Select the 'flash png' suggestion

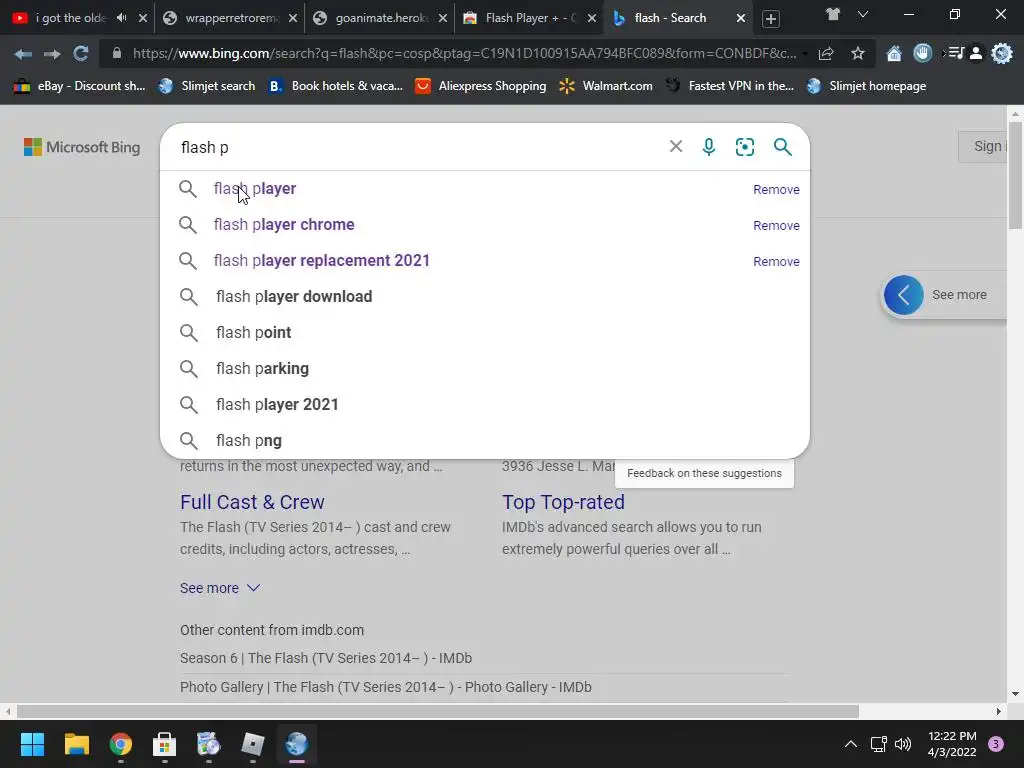(x=485, y=440)
